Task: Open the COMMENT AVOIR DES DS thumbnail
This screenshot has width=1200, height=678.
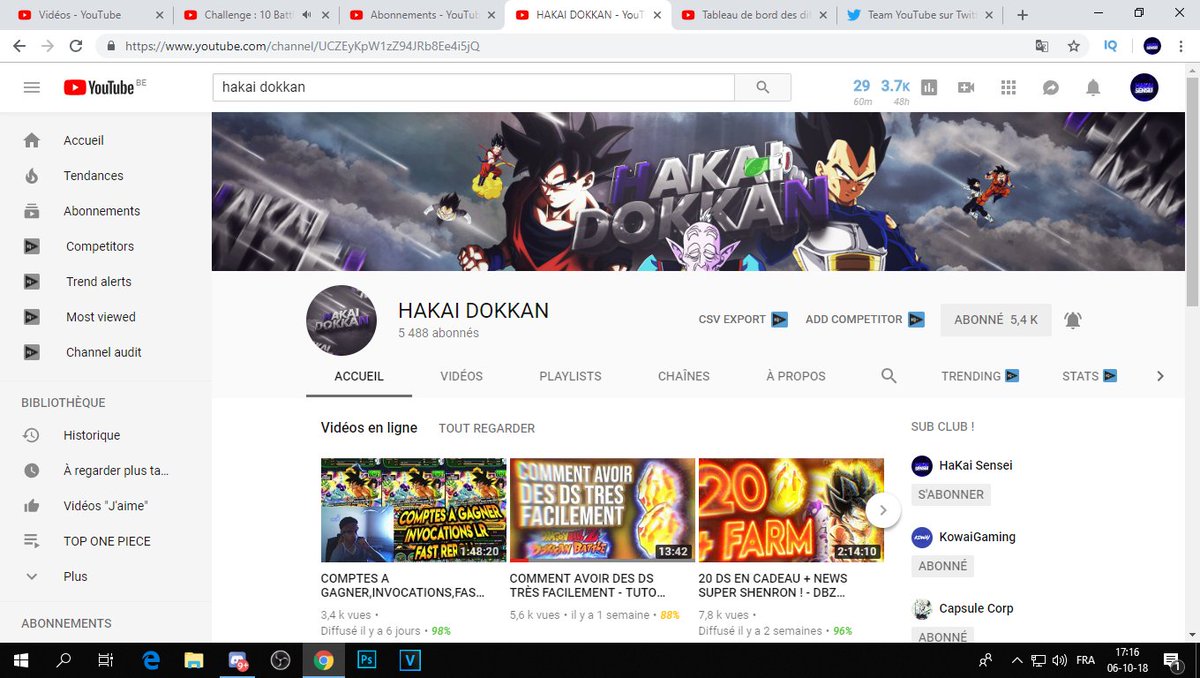Action: coord(602,510)
